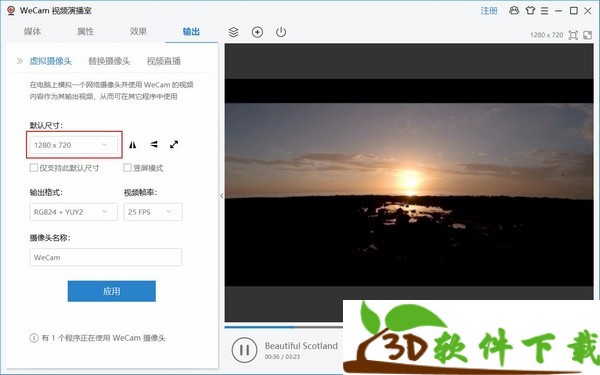Click the WeCam camera name input field
Screen dimensions: 600x375
click(106, 257)
